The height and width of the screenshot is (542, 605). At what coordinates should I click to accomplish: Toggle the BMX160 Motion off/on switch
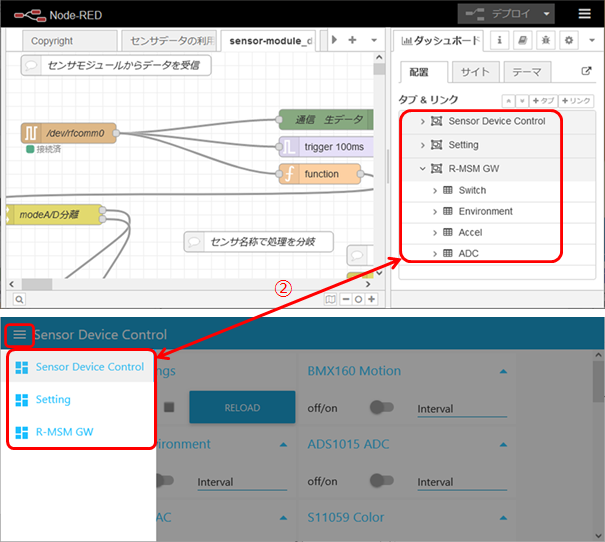(x=381, y=407)
